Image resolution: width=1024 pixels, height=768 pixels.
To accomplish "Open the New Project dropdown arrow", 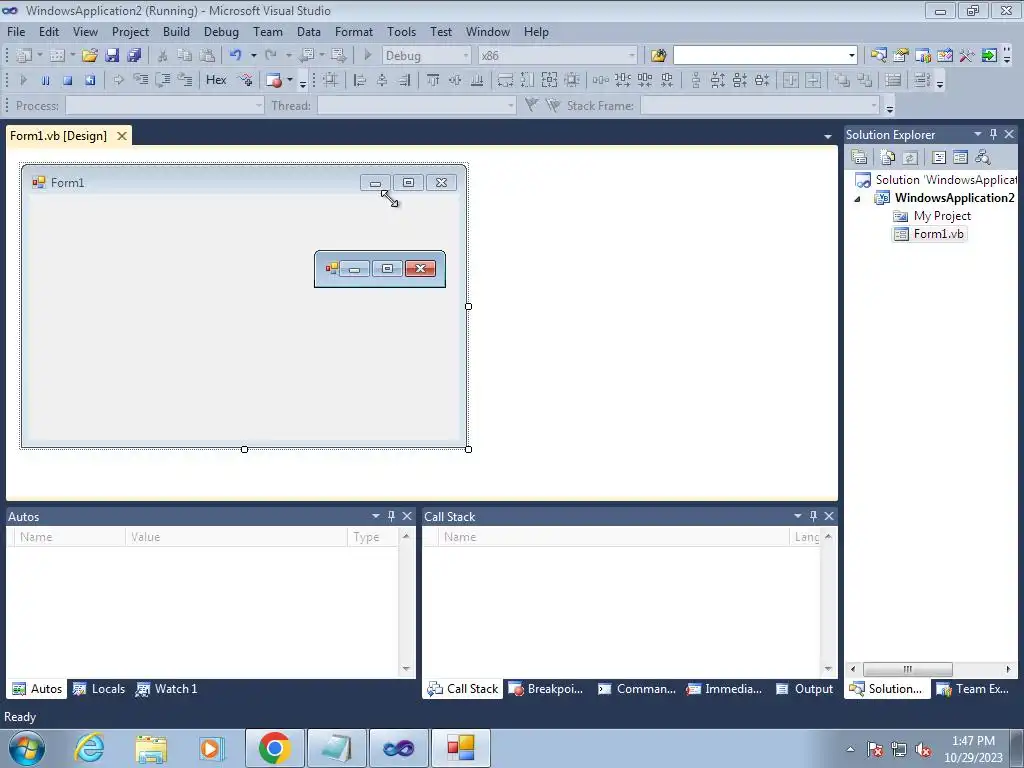I will [40, 56].
